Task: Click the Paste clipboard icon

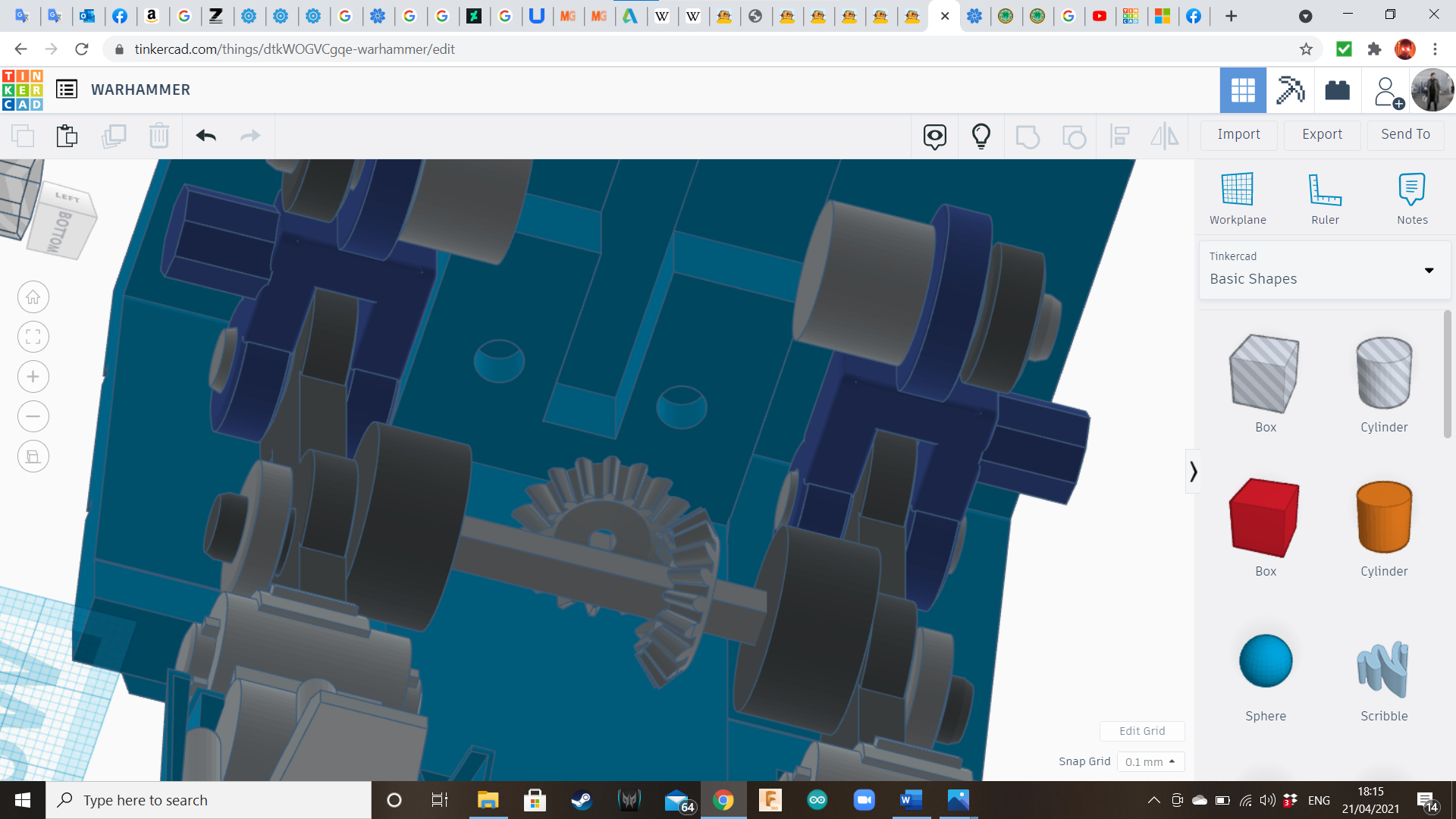Action: pyautogui.click(x=67, y=136)
